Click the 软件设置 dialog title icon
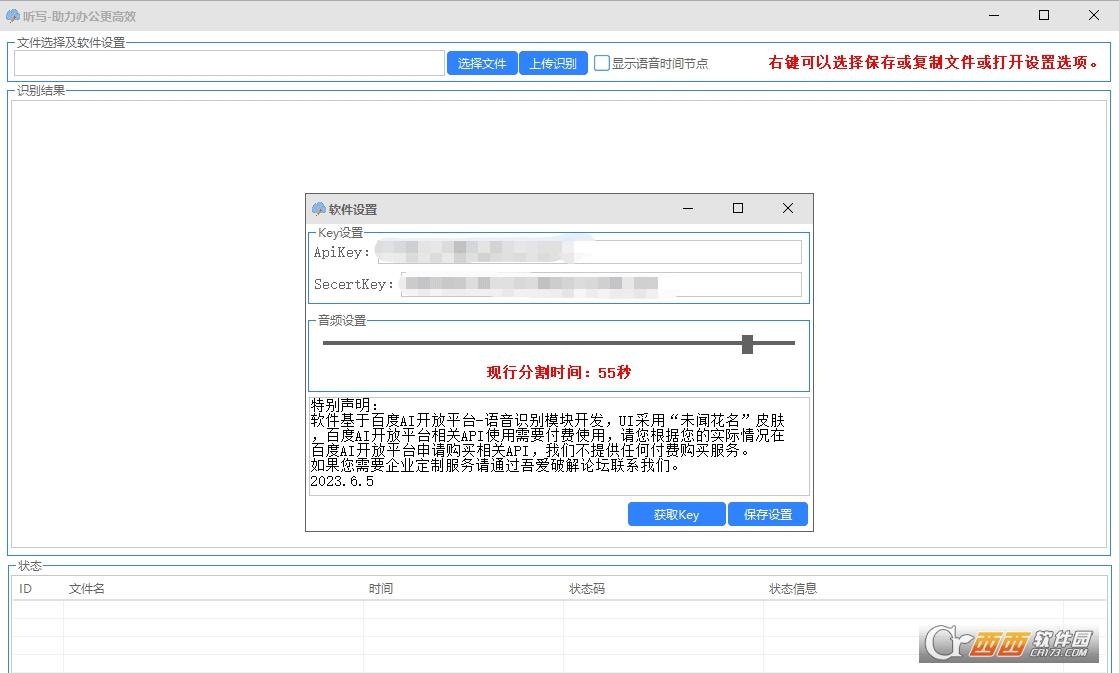Screen dimensions: 1119x673 click(319, 208)
